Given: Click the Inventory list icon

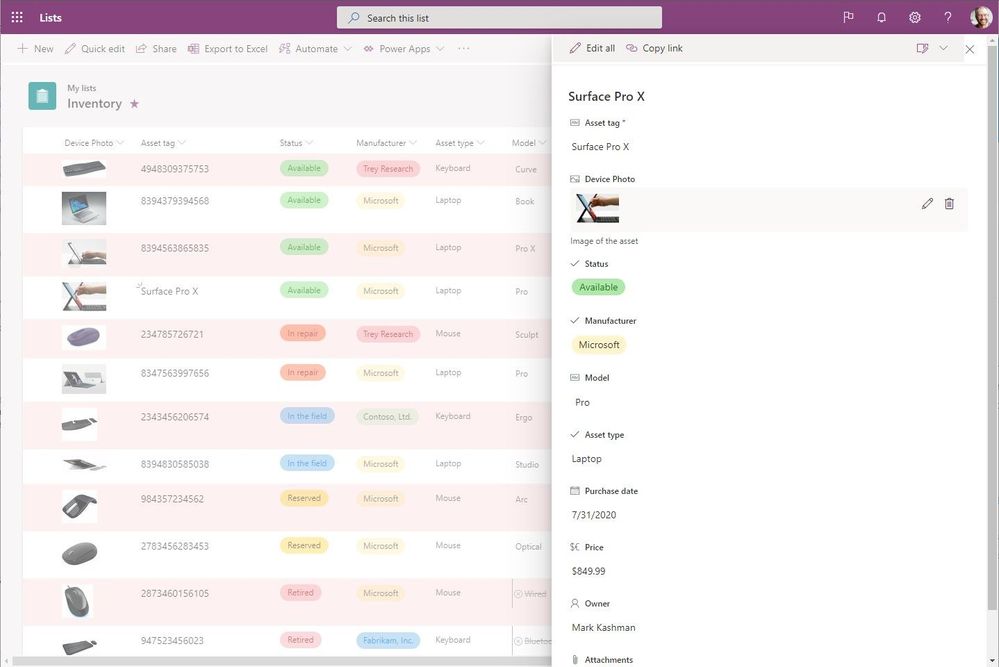Looking at the screenshot, I should click(x=42, y=96).
